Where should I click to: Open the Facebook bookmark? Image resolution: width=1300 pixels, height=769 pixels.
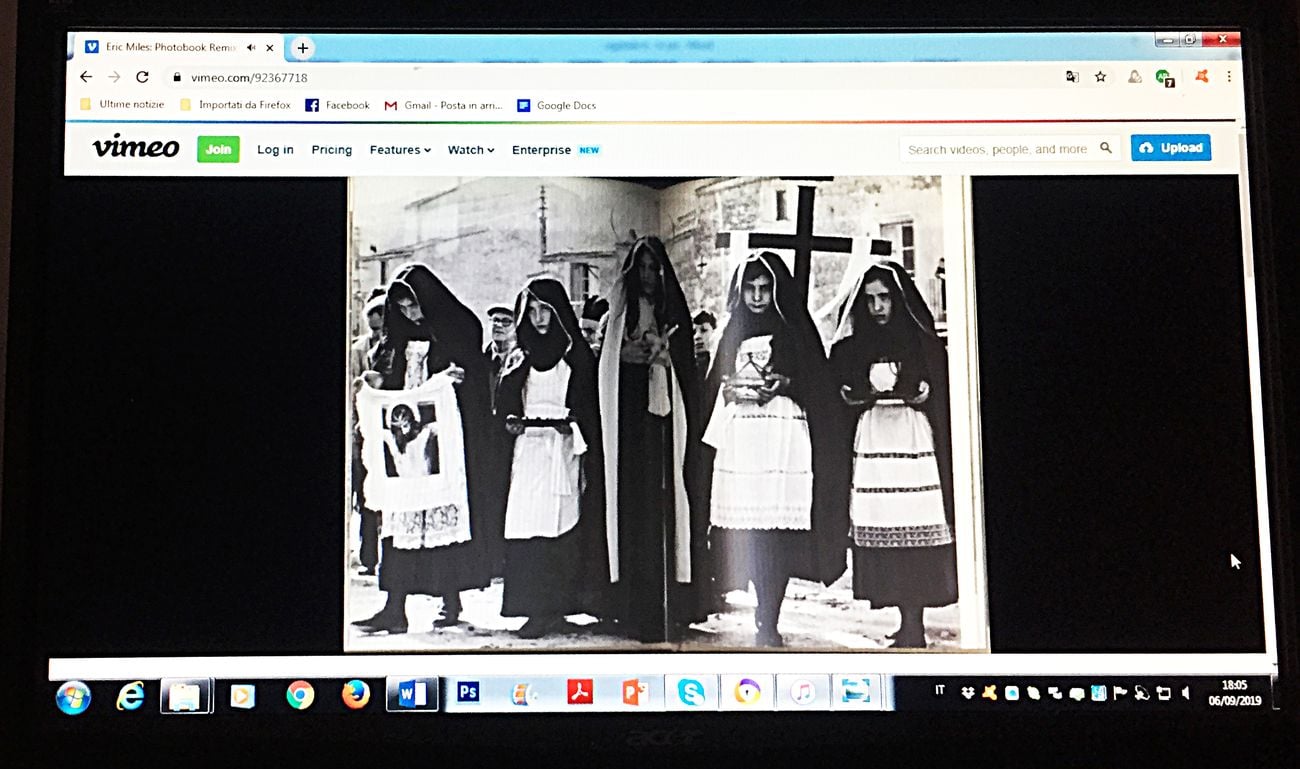337,105
